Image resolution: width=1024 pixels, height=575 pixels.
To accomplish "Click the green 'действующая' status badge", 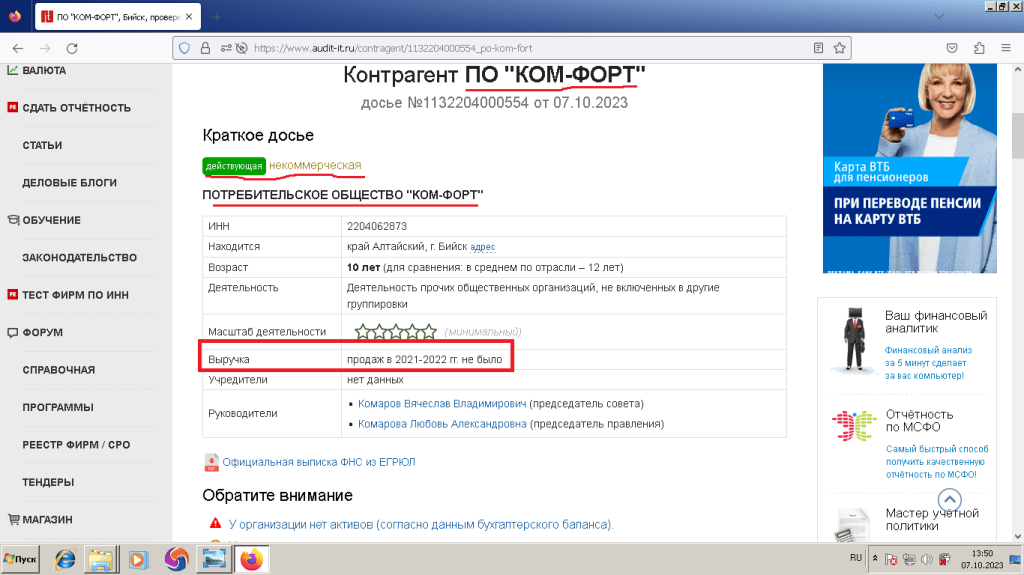I will click(234, 166).
